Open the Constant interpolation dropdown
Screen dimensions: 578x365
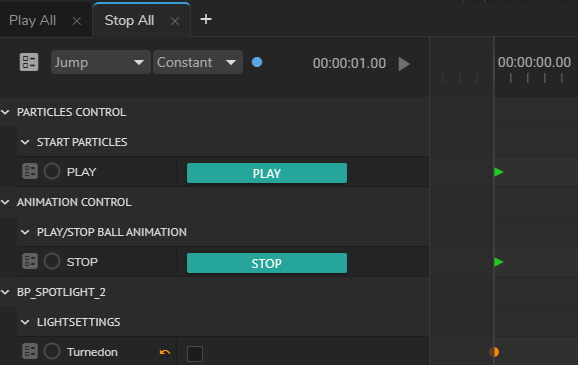click(198, 62)
